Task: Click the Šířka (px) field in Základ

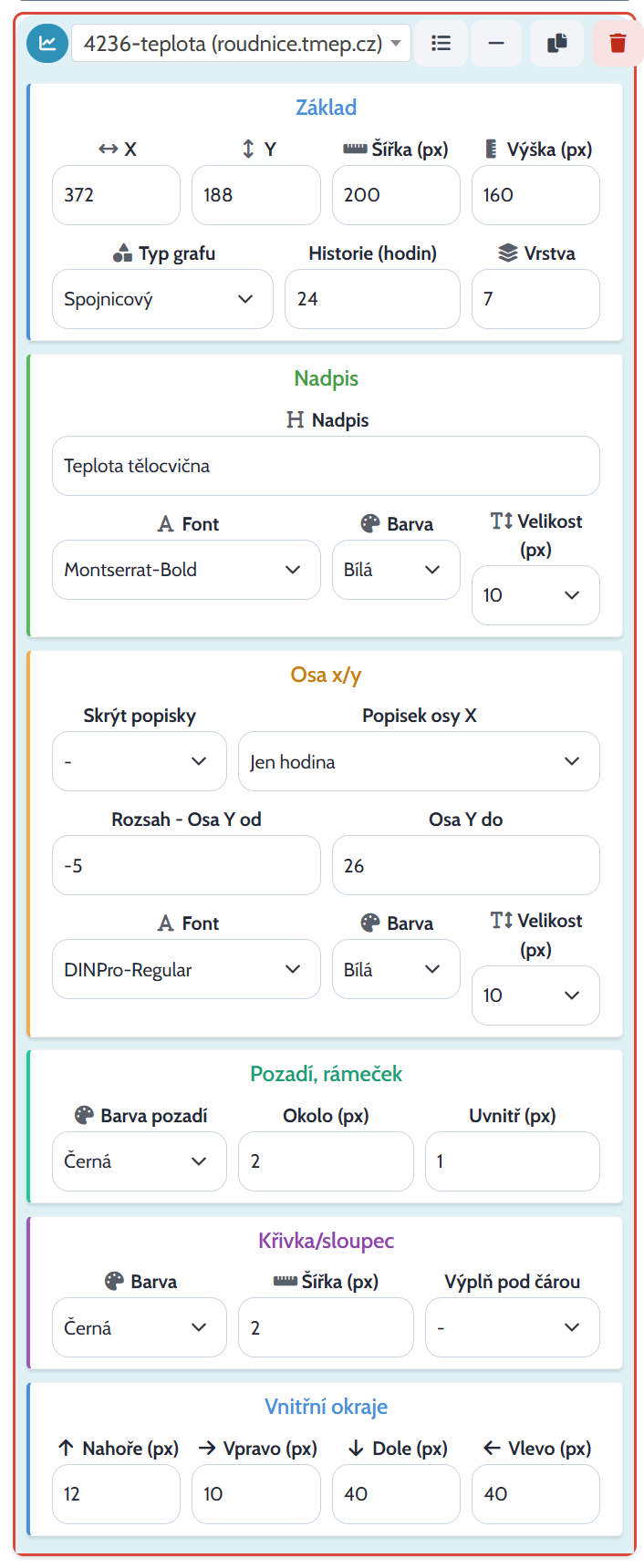Action: [x=396, y=195]
